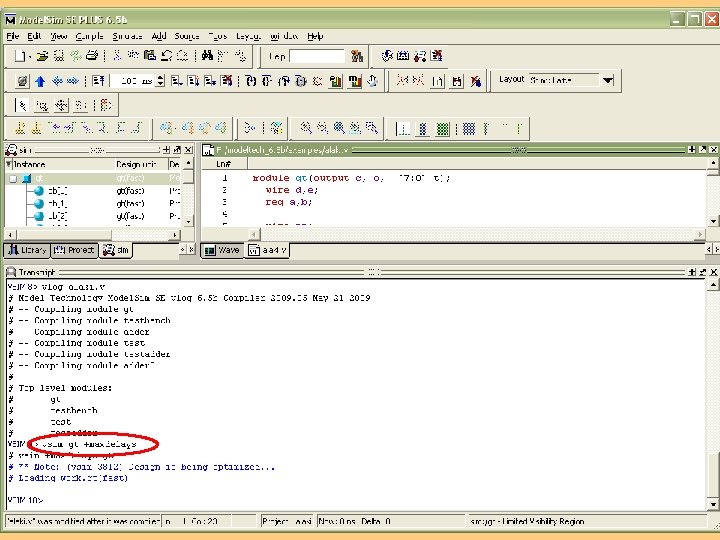Image resolution: width=720 pixels, height=540 pixels.
Task: Click the search icon next to Help field
Action: point(357,56)
